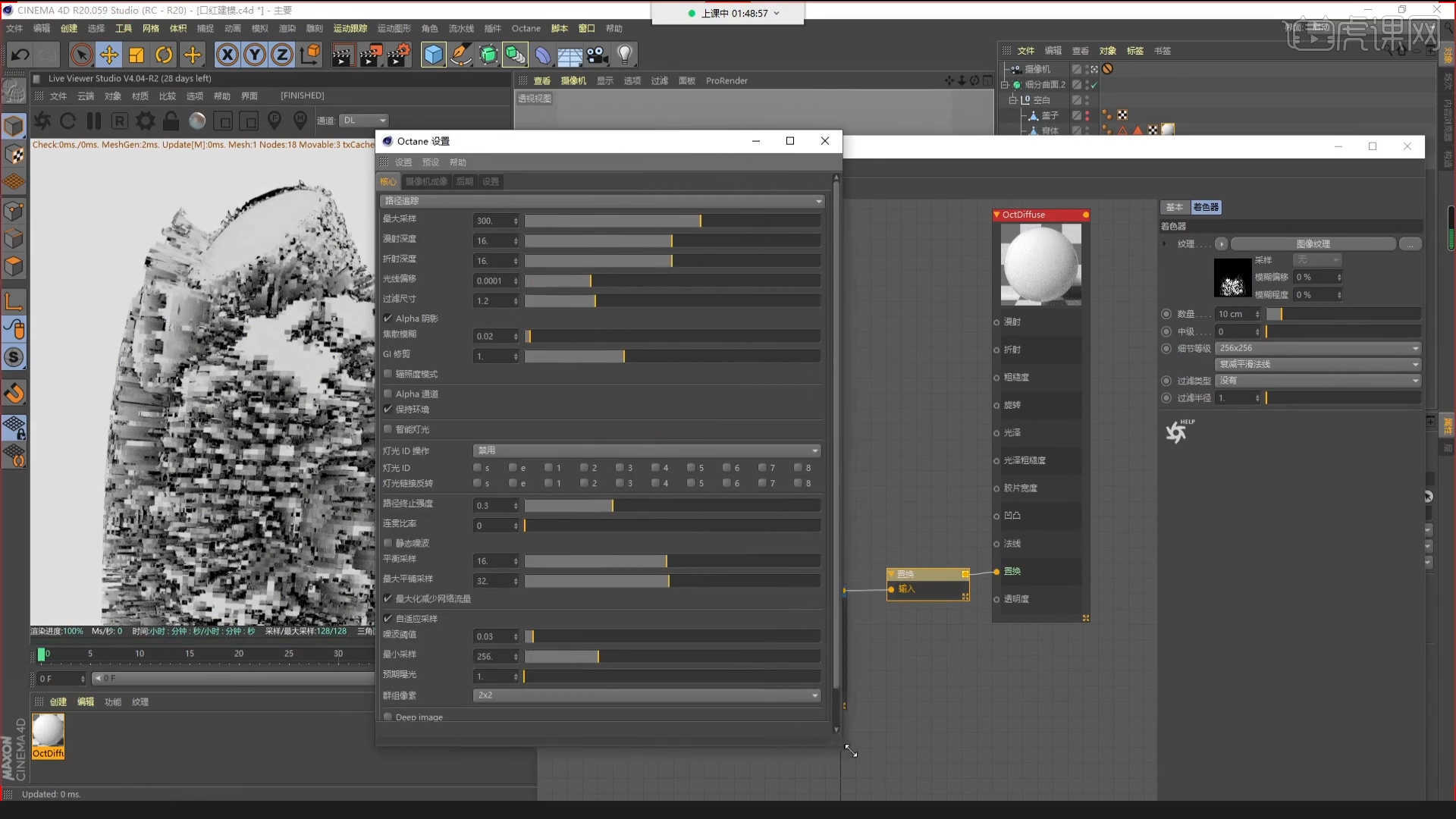The height and width of the screenshot is (819, 1456).
Task: Open the 摄像机成像 tab in Octane settings
Action: click(x=426, y=181)
